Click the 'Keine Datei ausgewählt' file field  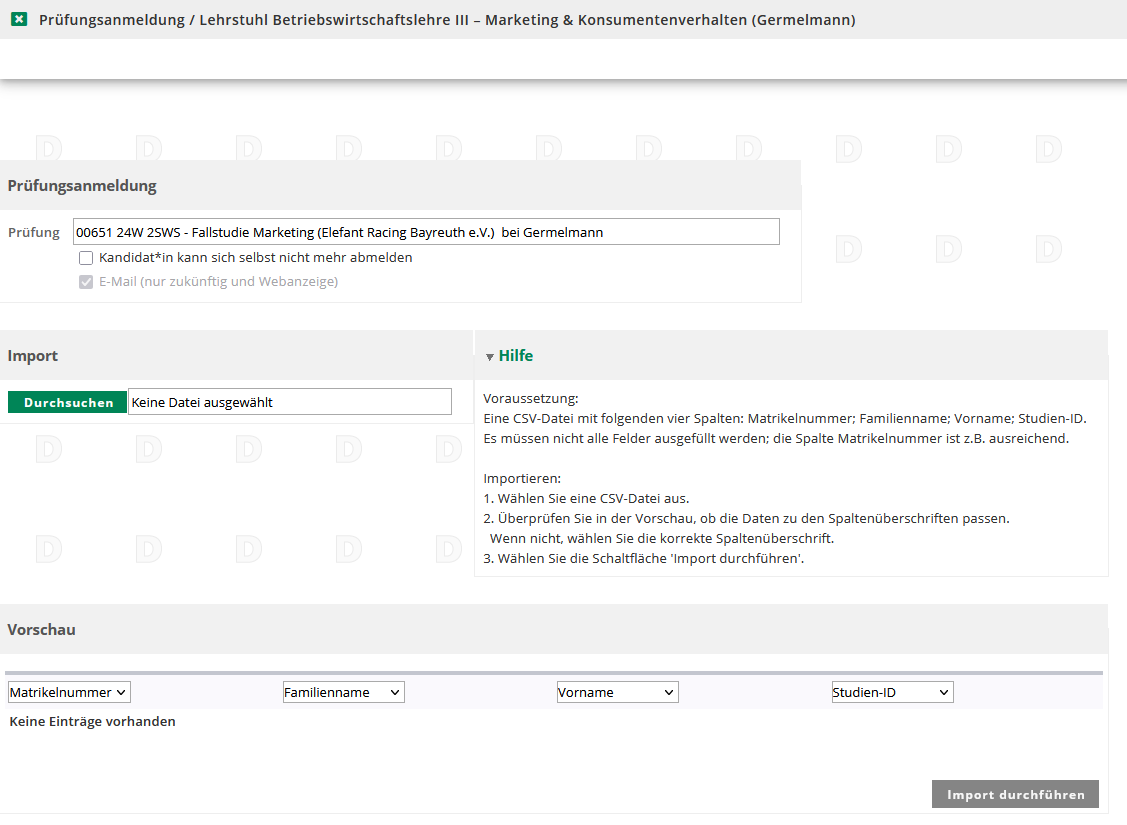(289, 402)
